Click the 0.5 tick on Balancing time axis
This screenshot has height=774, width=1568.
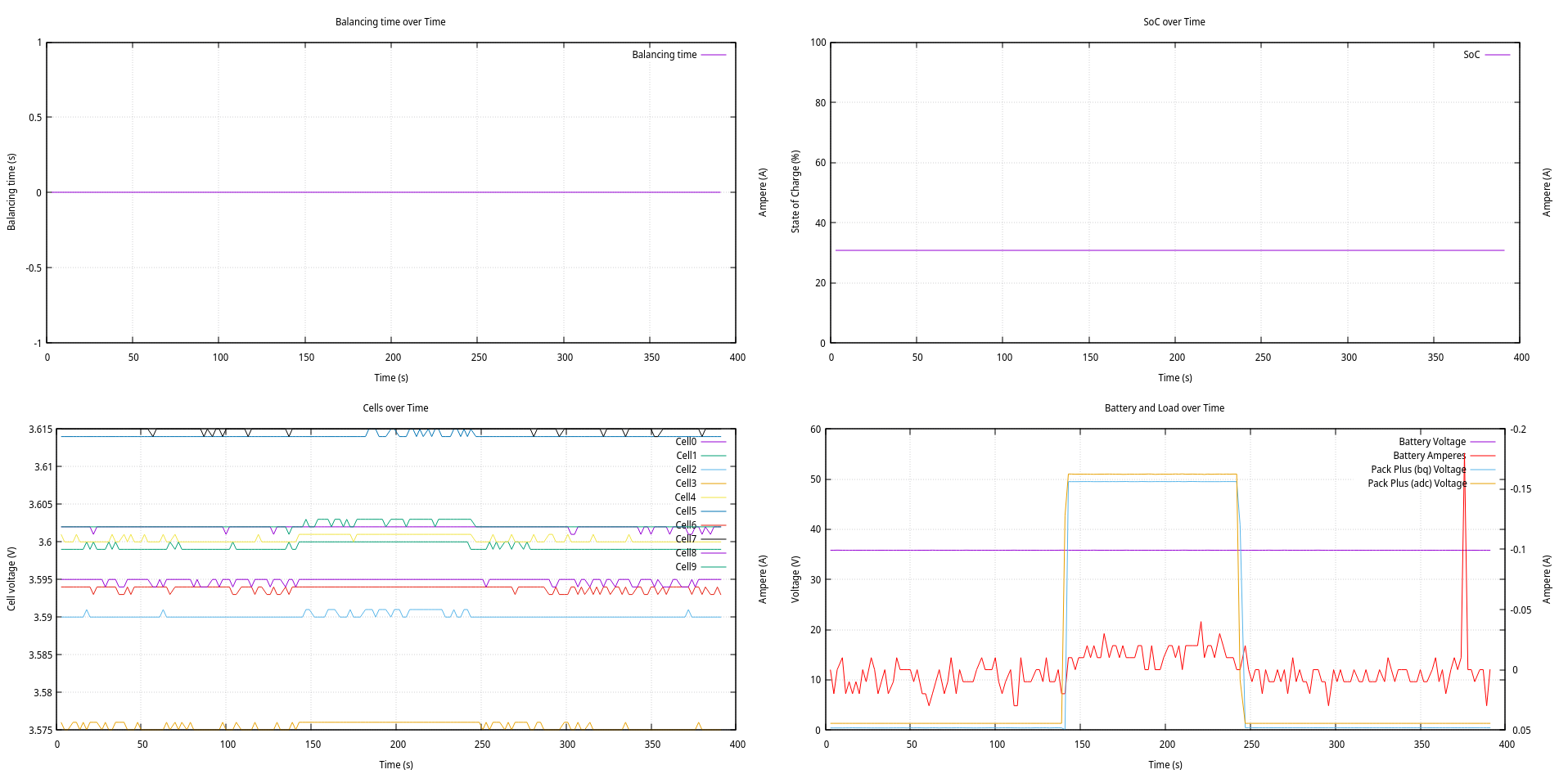(35, 118)
